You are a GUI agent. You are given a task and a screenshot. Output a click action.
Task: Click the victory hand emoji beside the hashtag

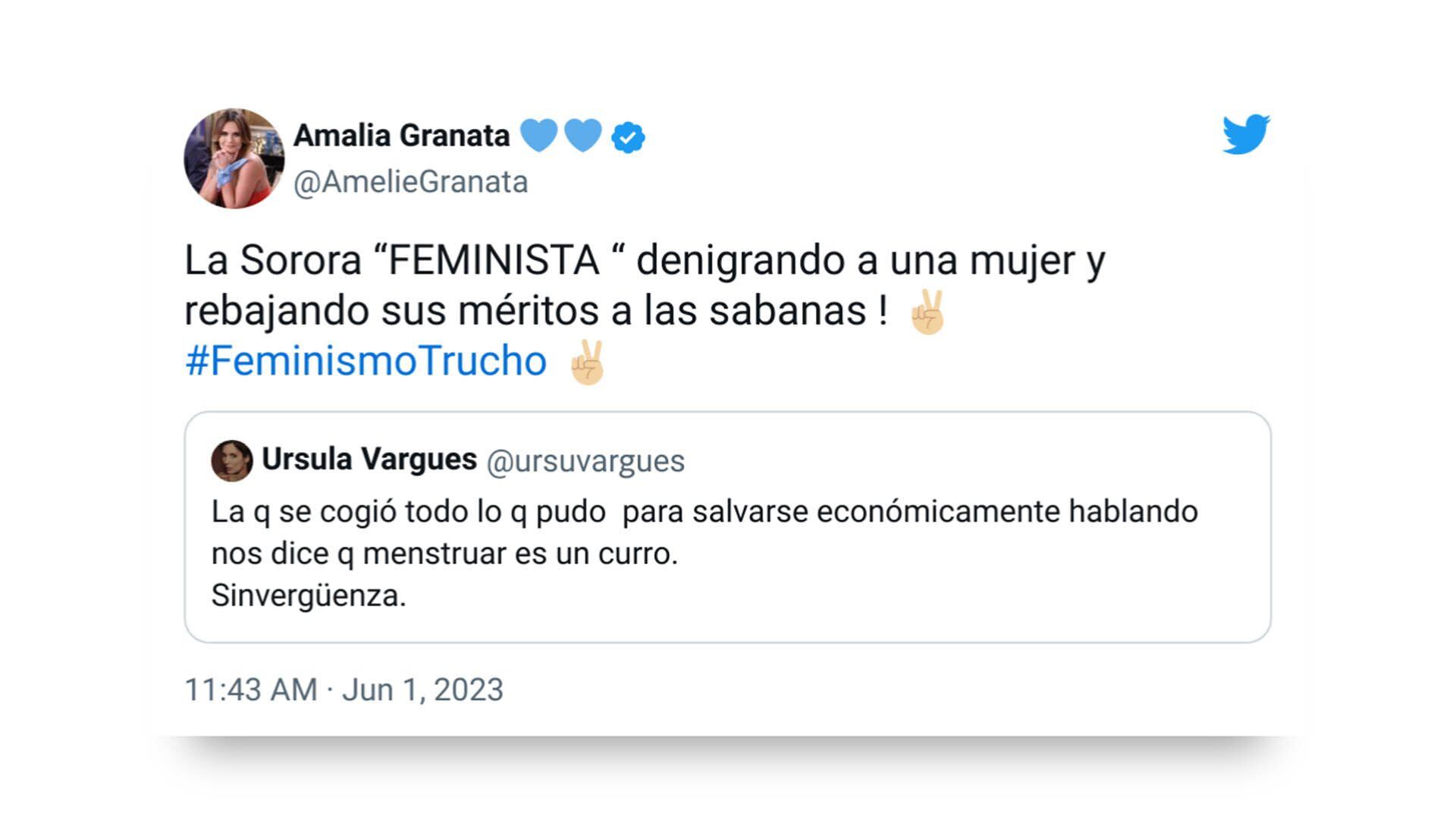pos(588,362)
